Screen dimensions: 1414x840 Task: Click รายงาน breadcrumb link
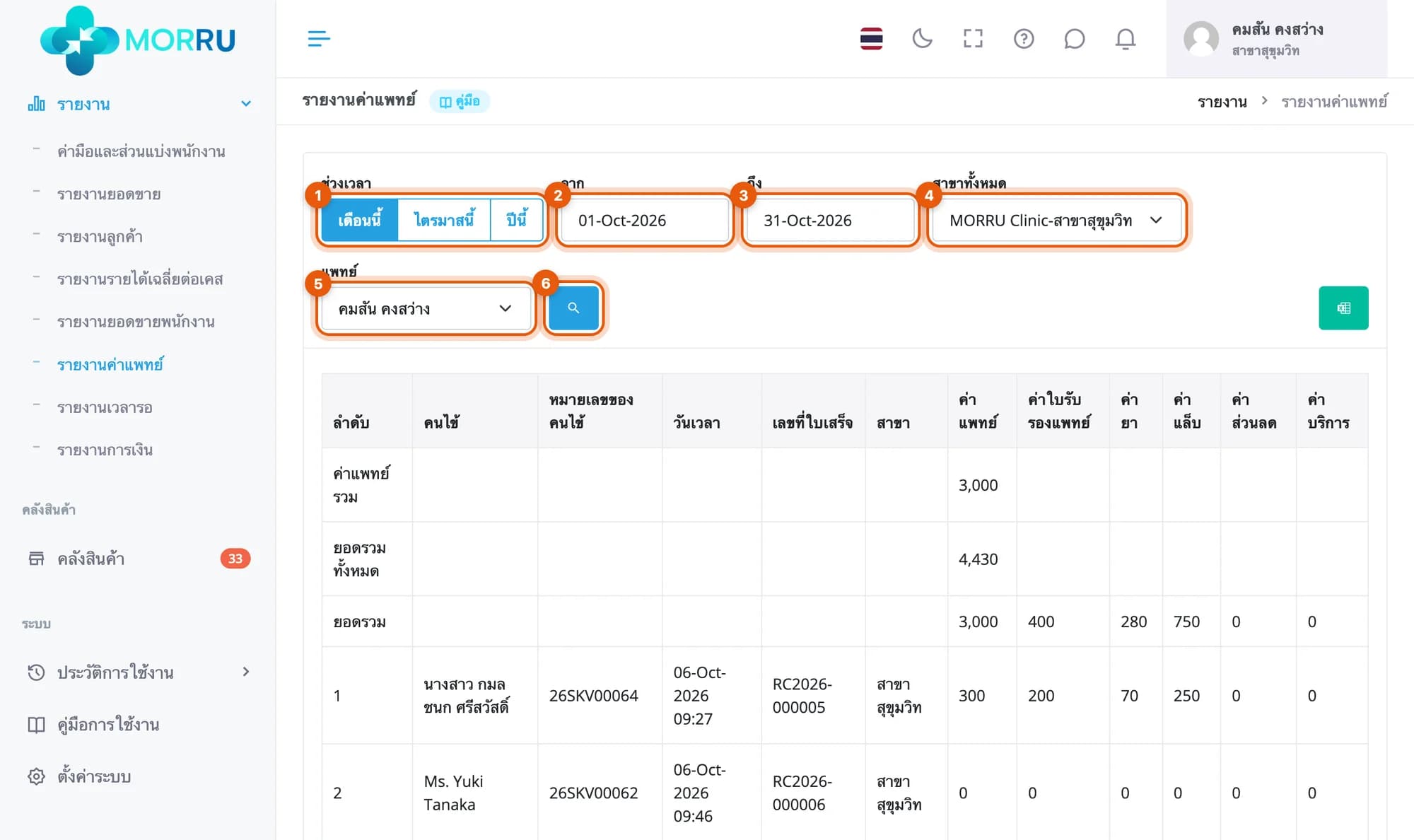(x=1222, y=102)
